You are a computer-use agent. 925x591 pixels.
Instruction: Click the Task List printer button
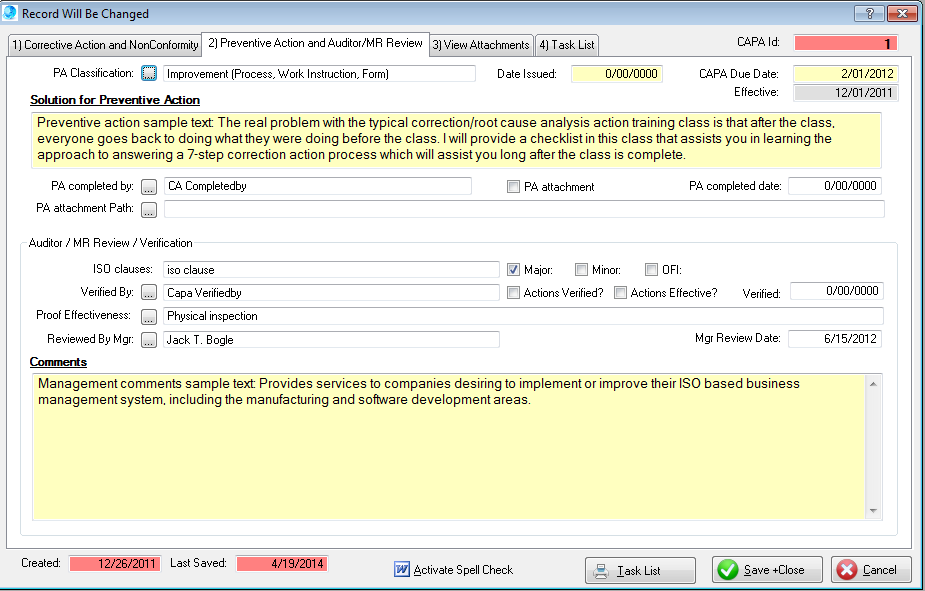click(640, 570)
